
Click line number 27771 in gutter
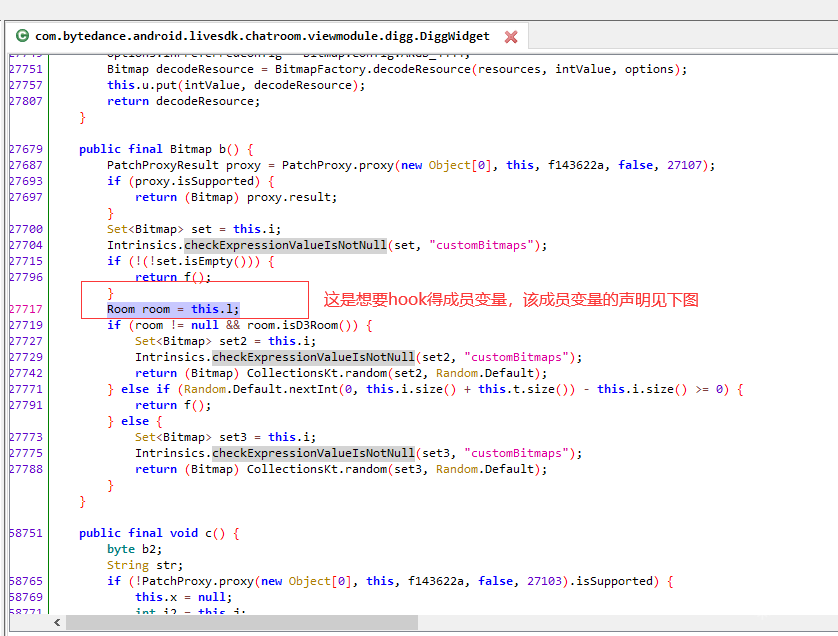pos(26,390)
